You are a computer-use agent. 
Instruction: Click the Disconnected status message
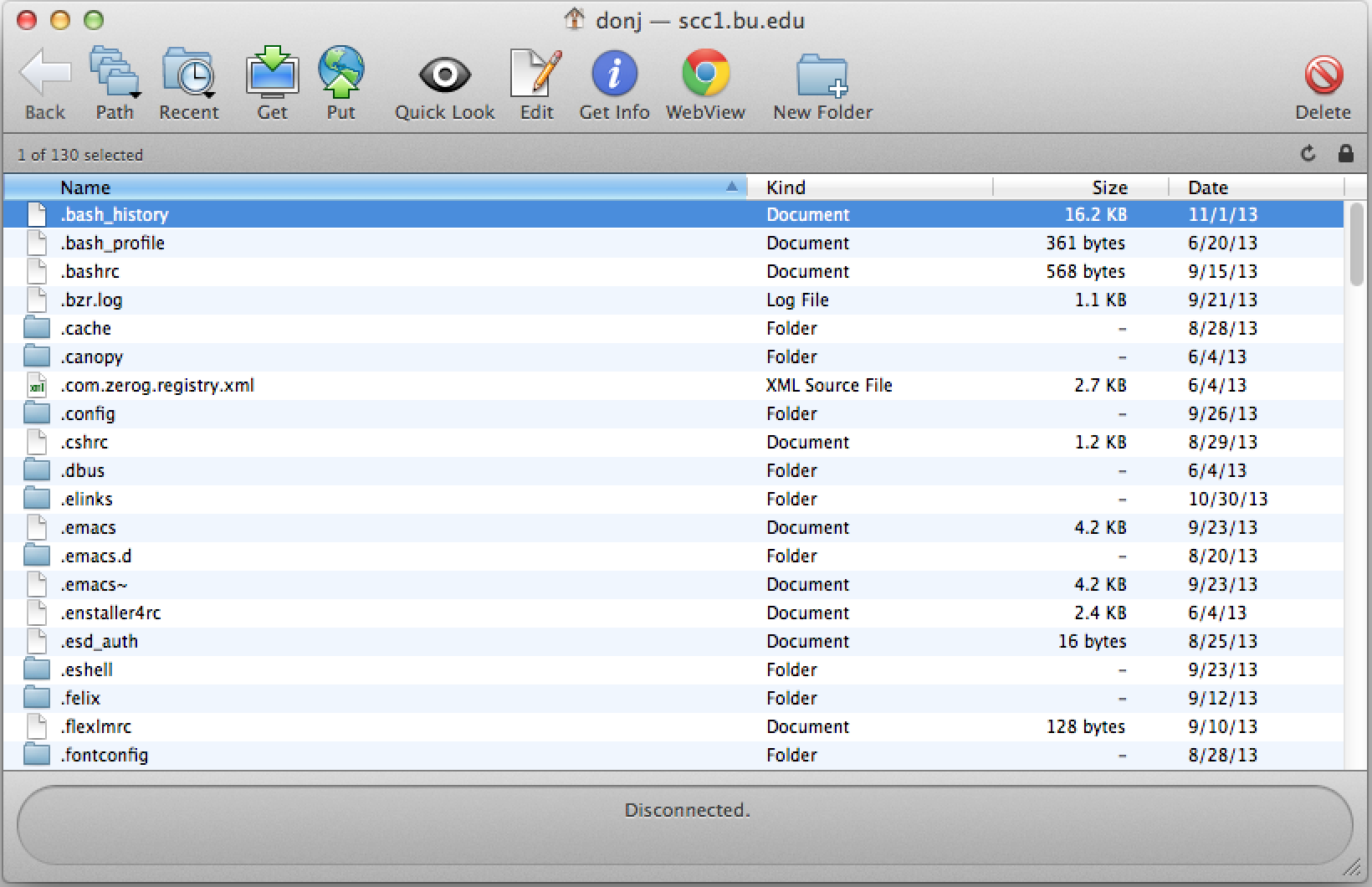687,810
